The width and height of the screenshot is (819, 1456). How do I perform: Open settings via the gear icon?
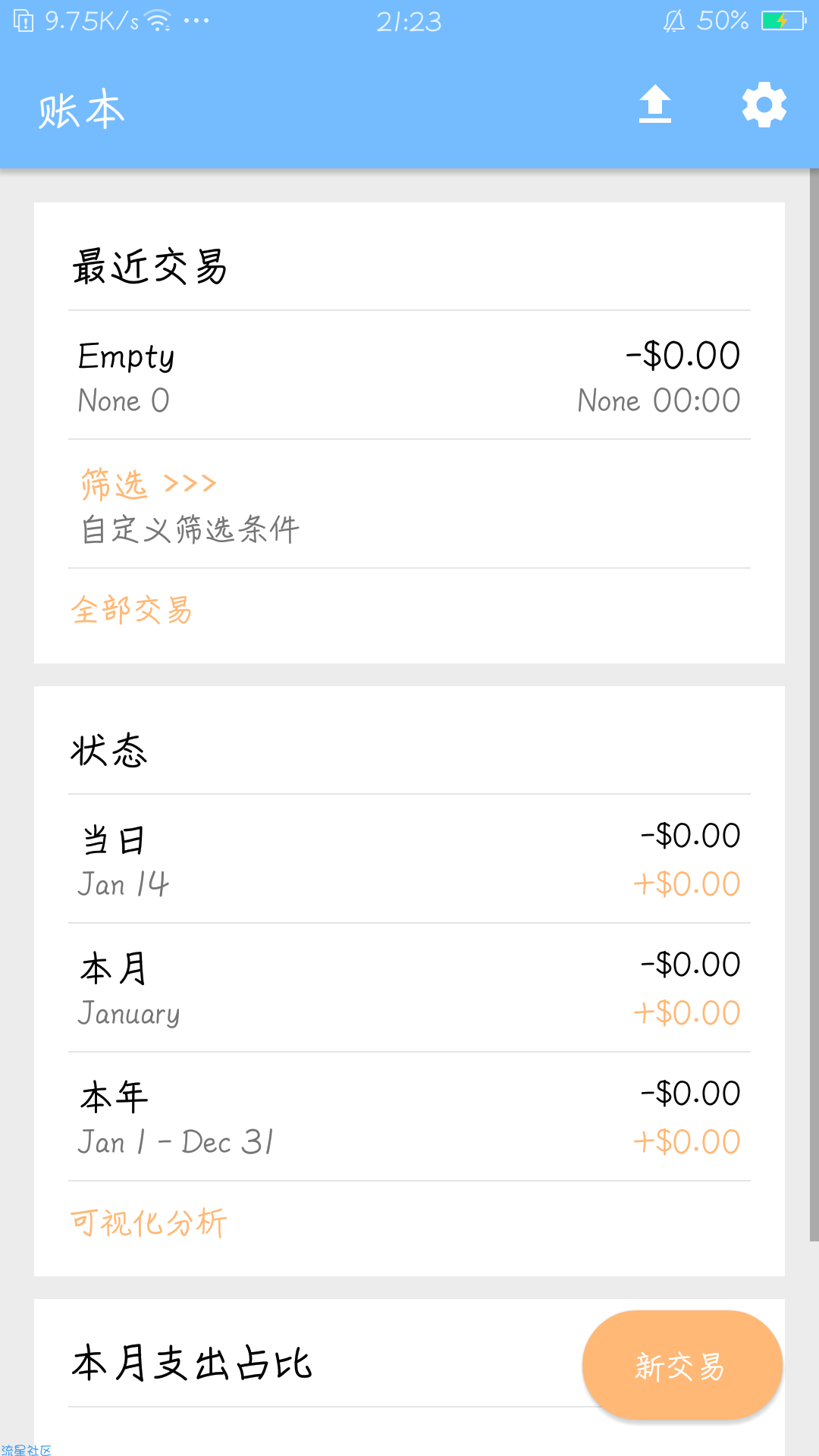[x=764, y=105]
